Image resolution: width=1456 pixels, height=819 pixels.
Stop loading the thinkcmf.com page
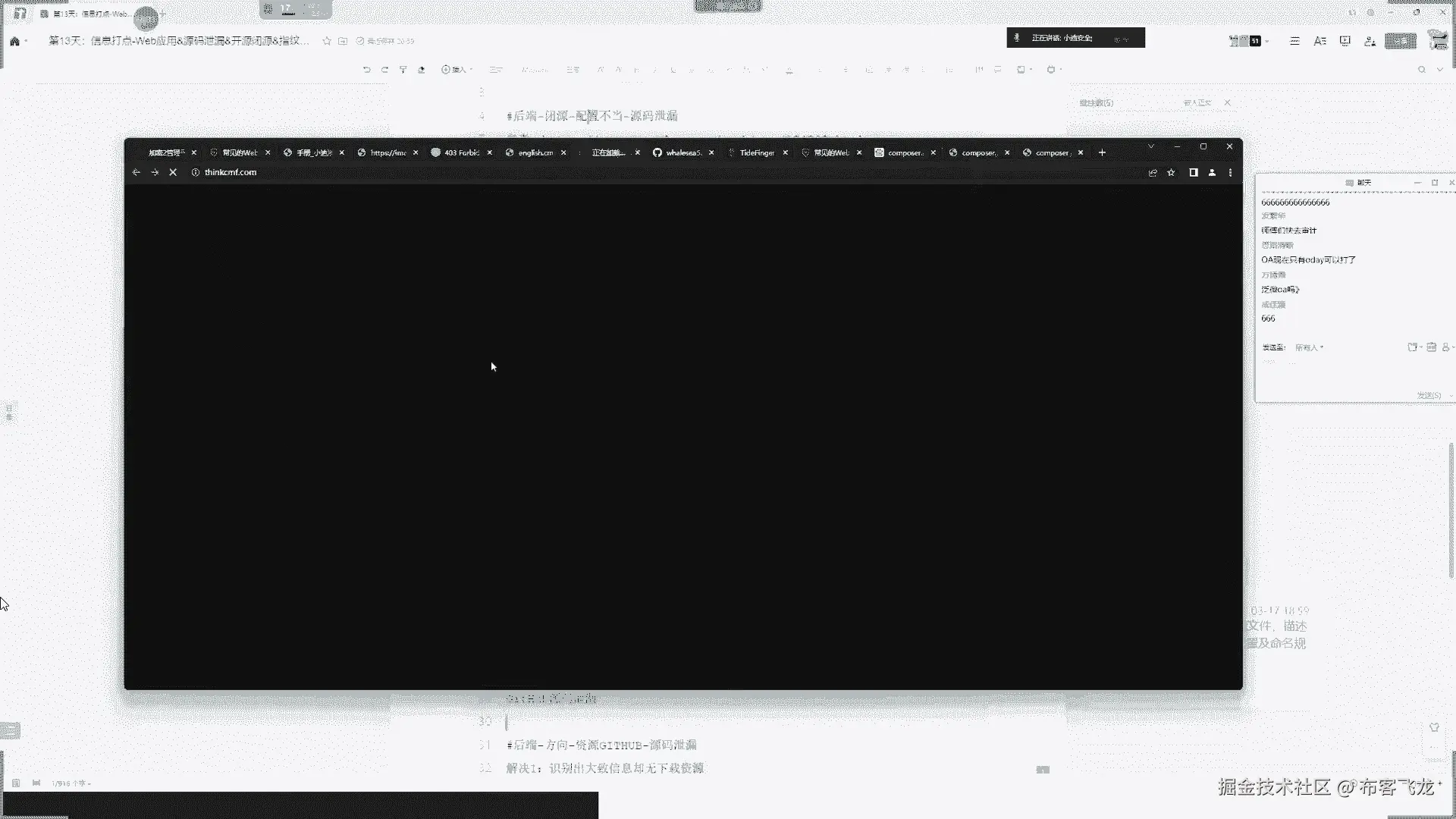173,173
